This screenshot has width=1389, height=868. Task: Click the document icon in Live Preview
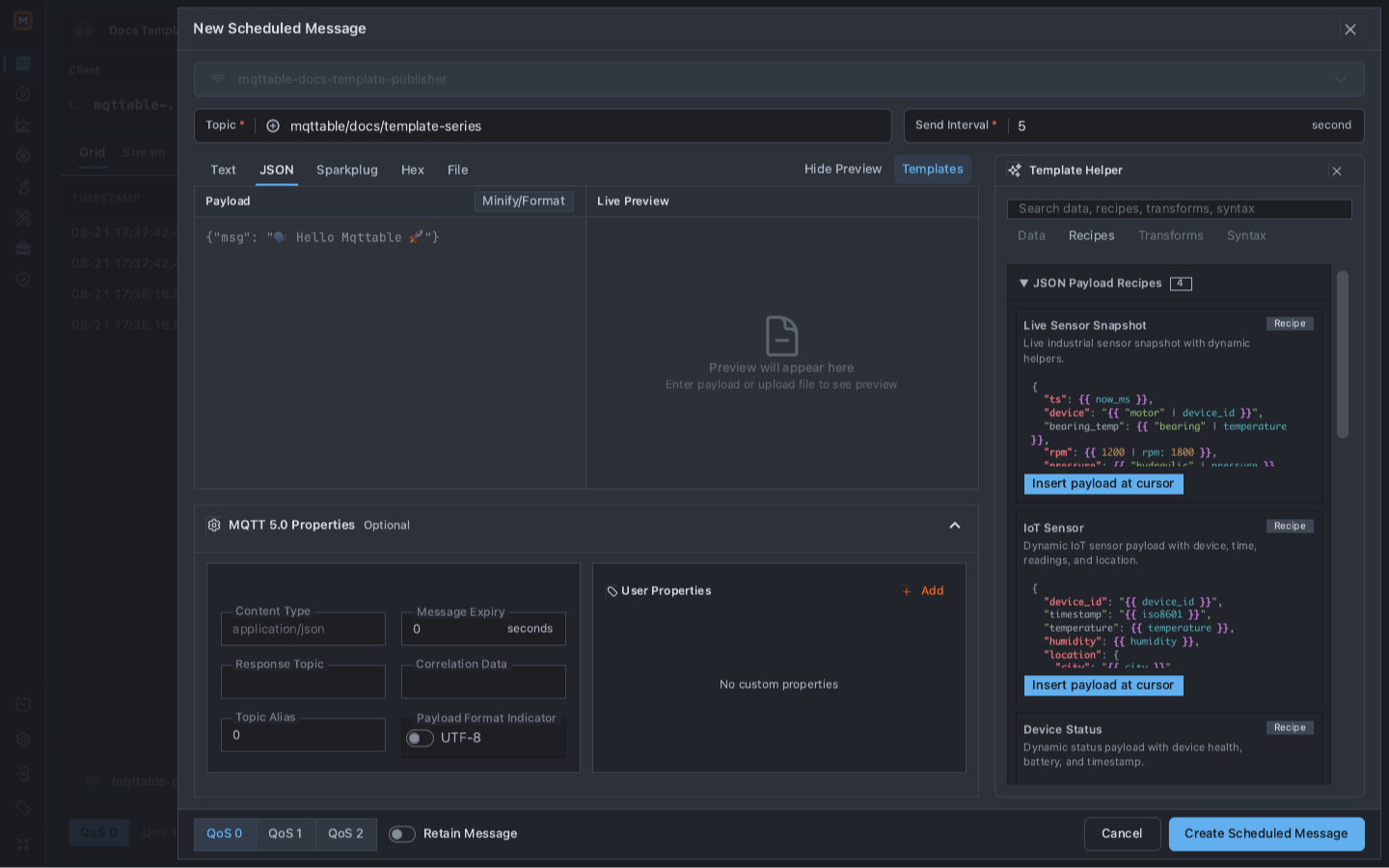coord(781,337)
